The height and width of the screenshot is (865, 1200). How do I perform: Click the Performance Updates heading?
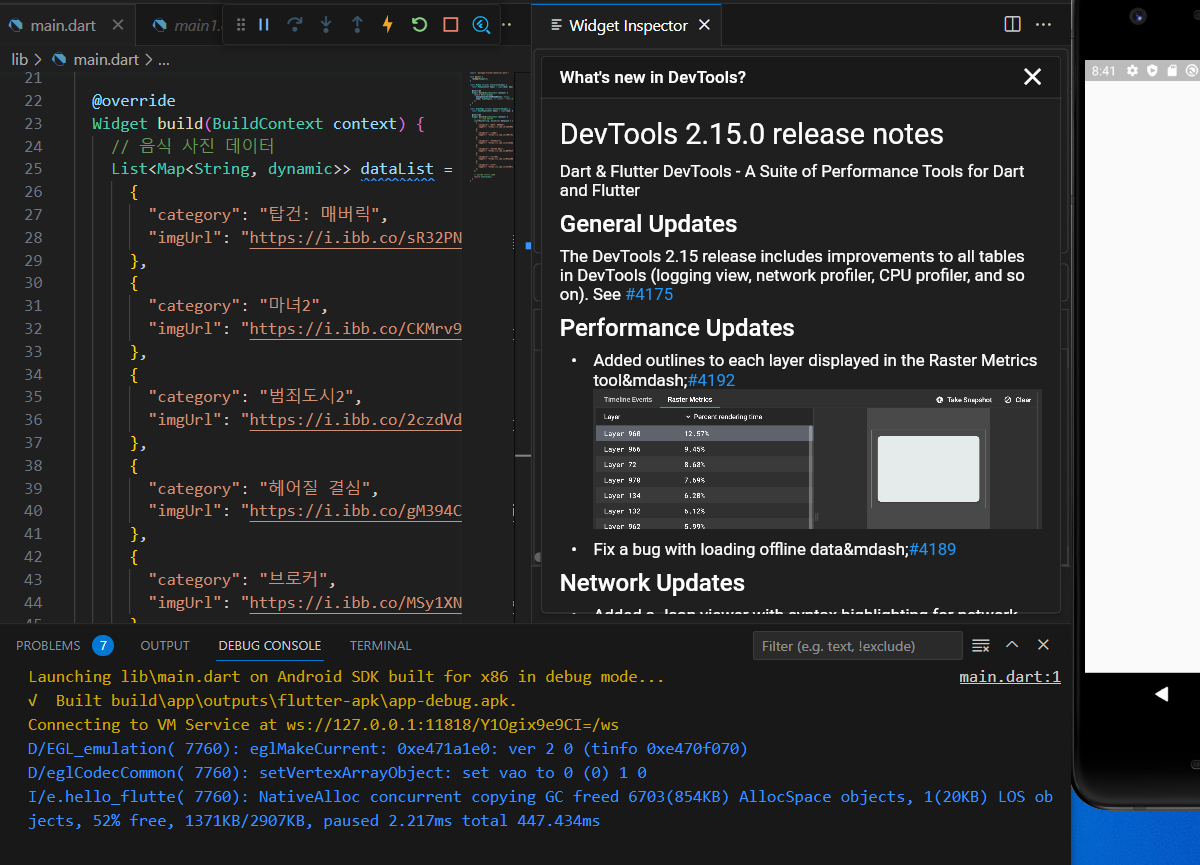click(677, 328)
